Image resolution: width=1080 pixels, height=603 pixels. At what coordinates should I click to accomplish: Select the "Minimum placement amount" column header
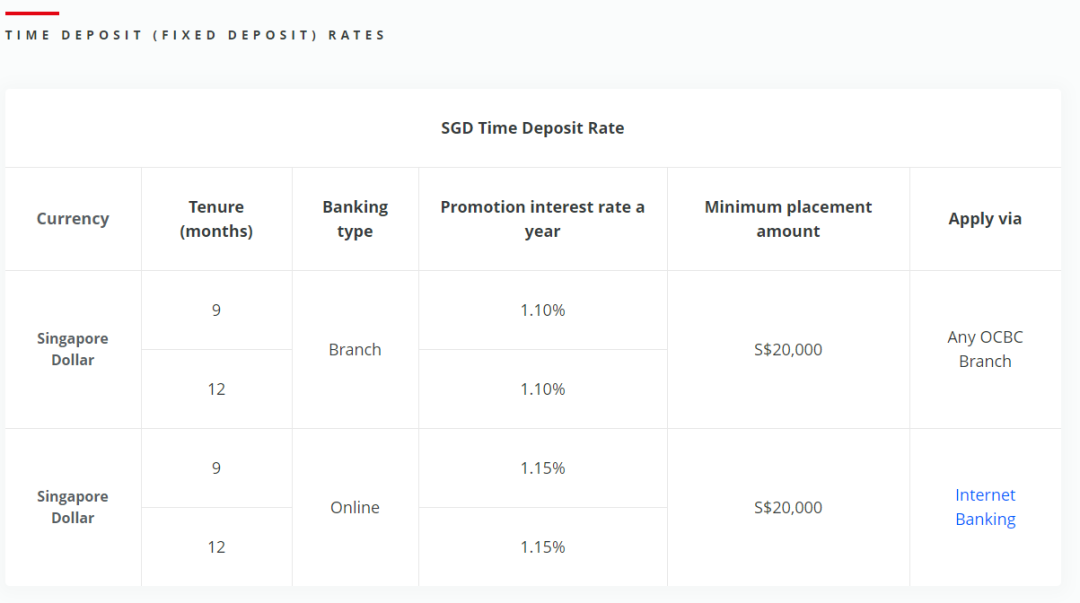tap(788, 219)
